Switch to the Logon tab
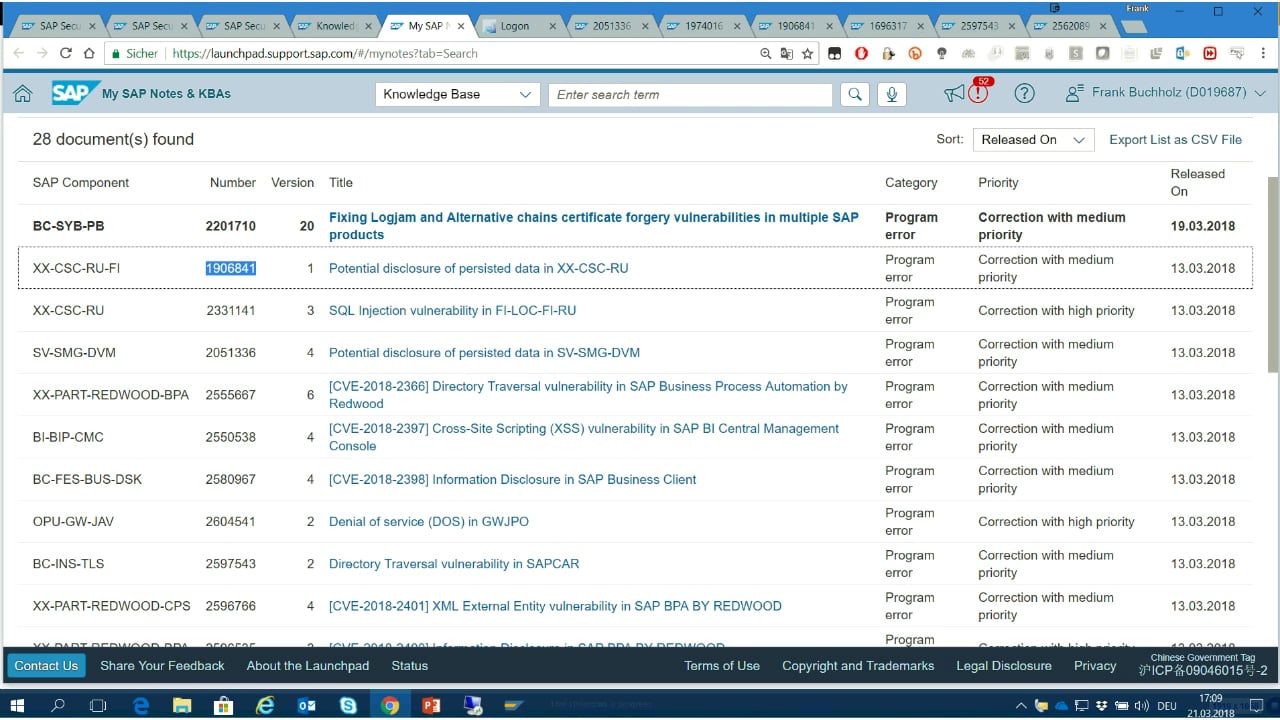This screenshot has width=1280, height=720. point(515,26)
